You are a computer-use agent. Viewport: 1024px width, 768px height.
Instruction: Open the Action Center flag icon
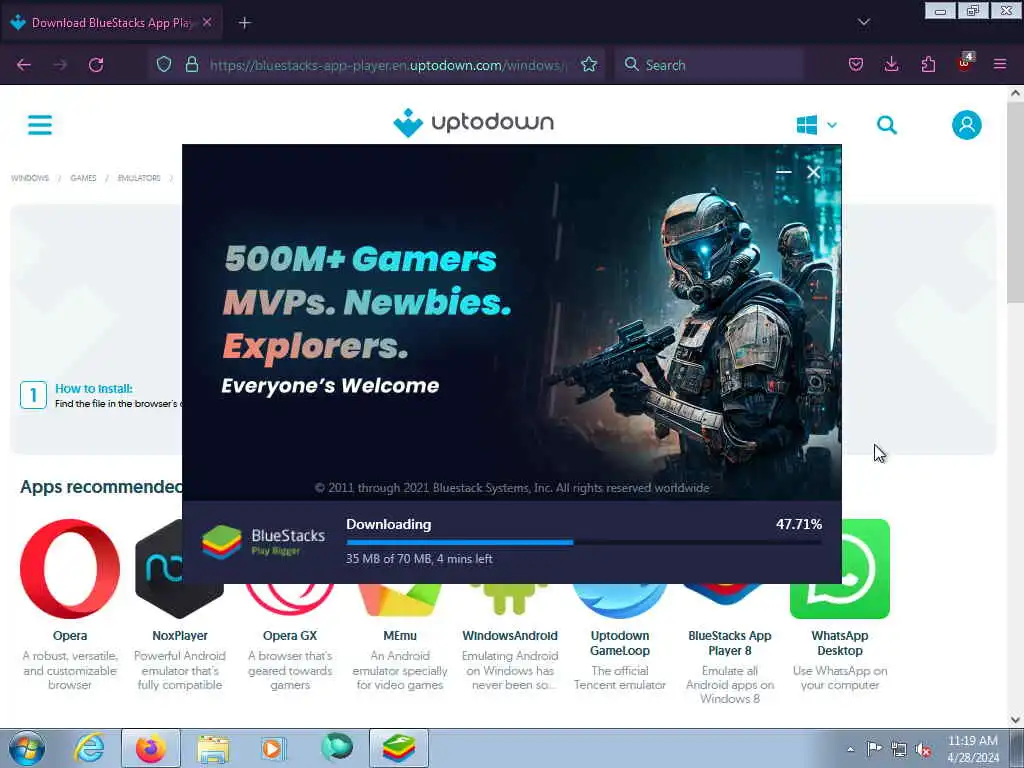point(874,748)
